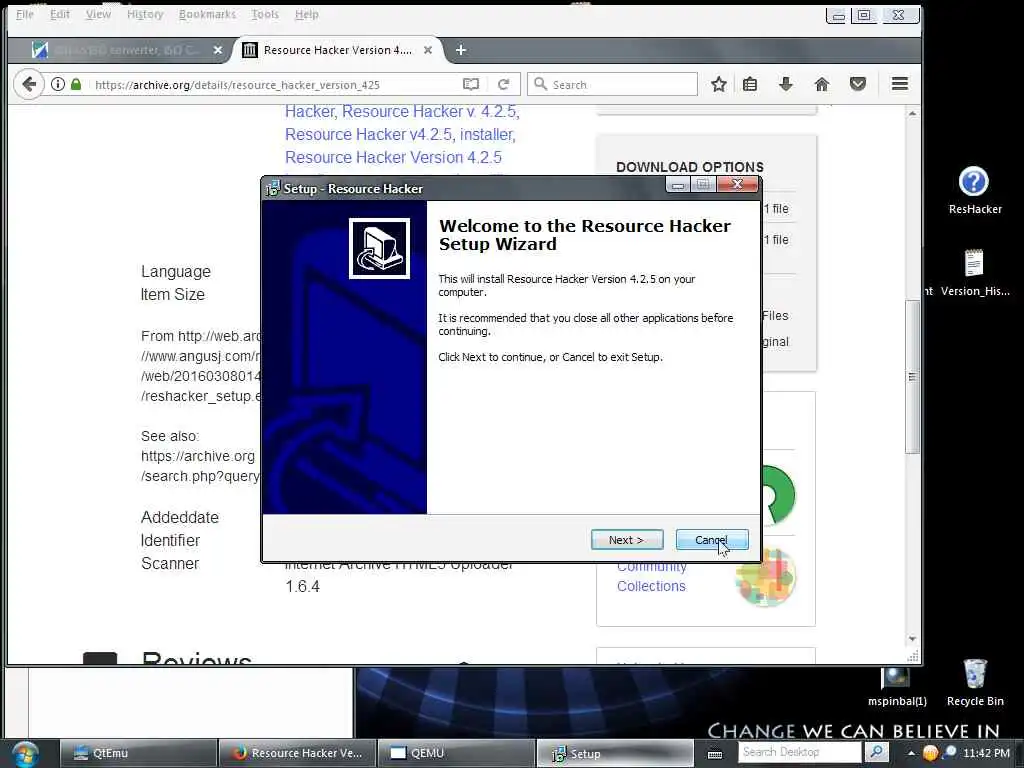Open the Help menu

coord(306,14)
